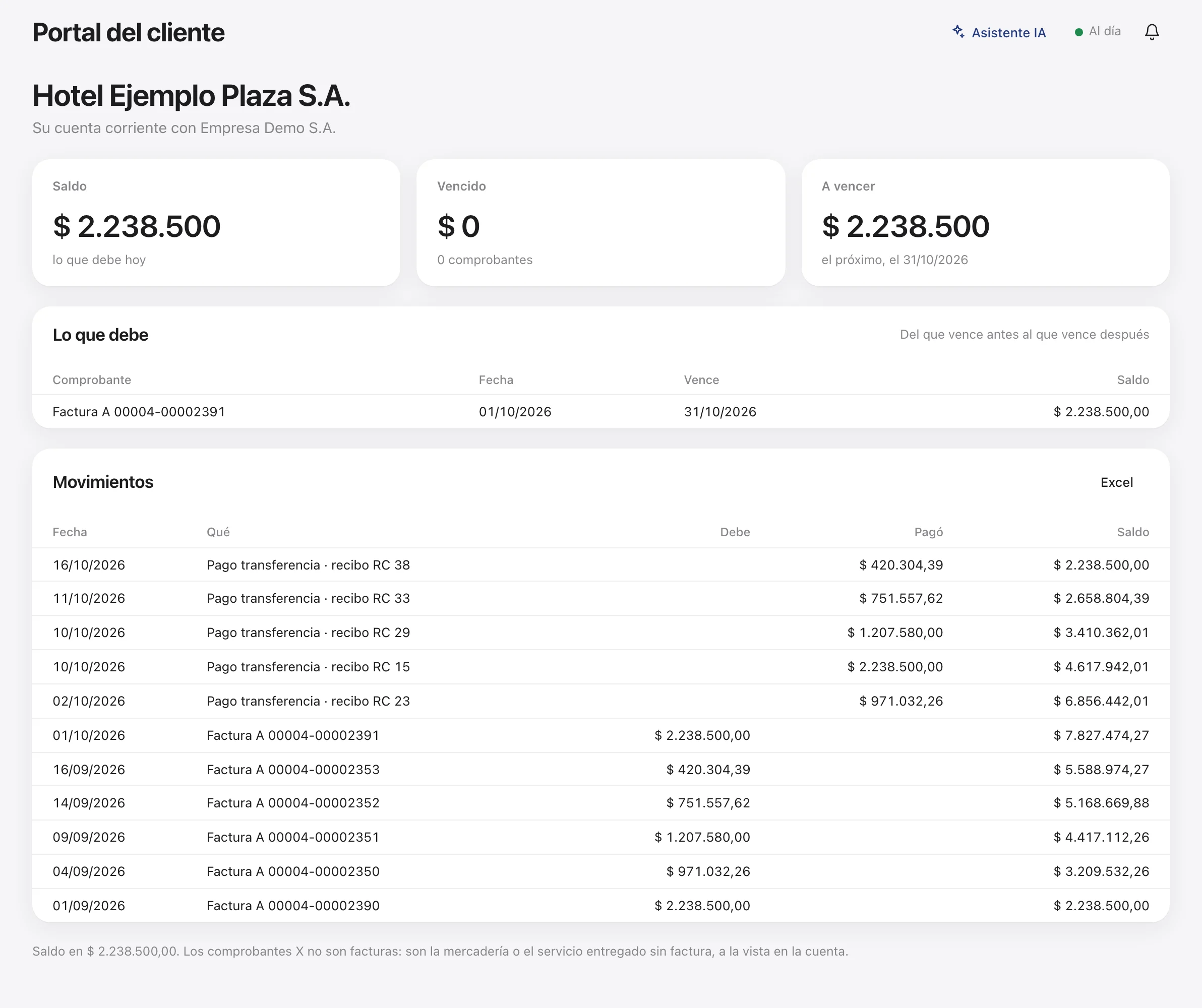Click the date 11/10/2026 in Movimientos
1202x1008 pixels.
(89, 598)
